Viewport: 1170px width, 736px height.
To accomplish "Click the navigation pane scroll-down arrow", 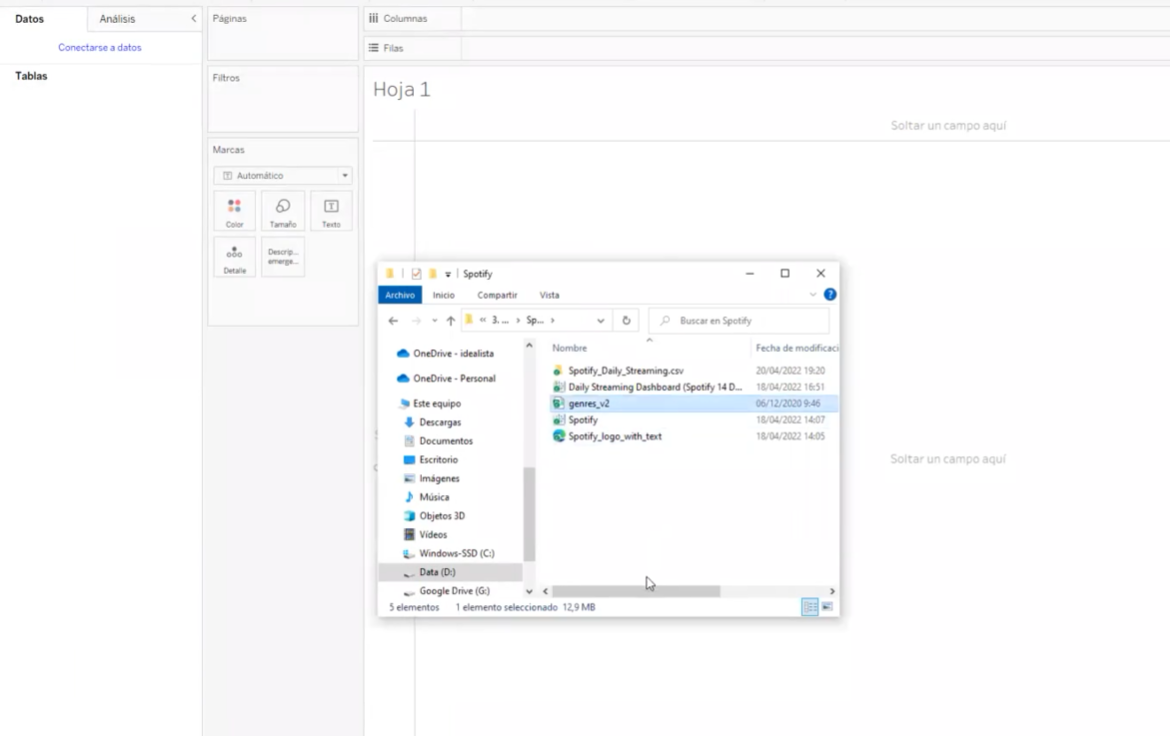I will [x=529, y=591].
